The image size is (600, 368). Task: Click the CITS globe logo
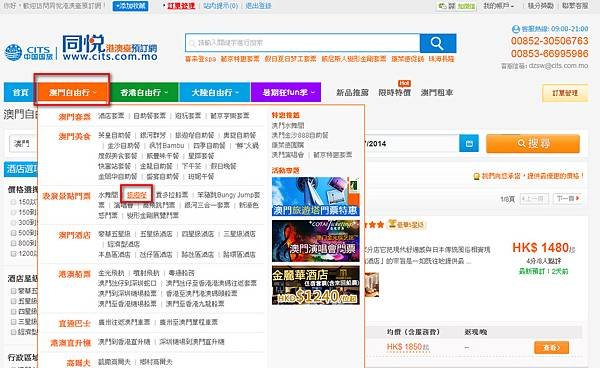point(13,52)
